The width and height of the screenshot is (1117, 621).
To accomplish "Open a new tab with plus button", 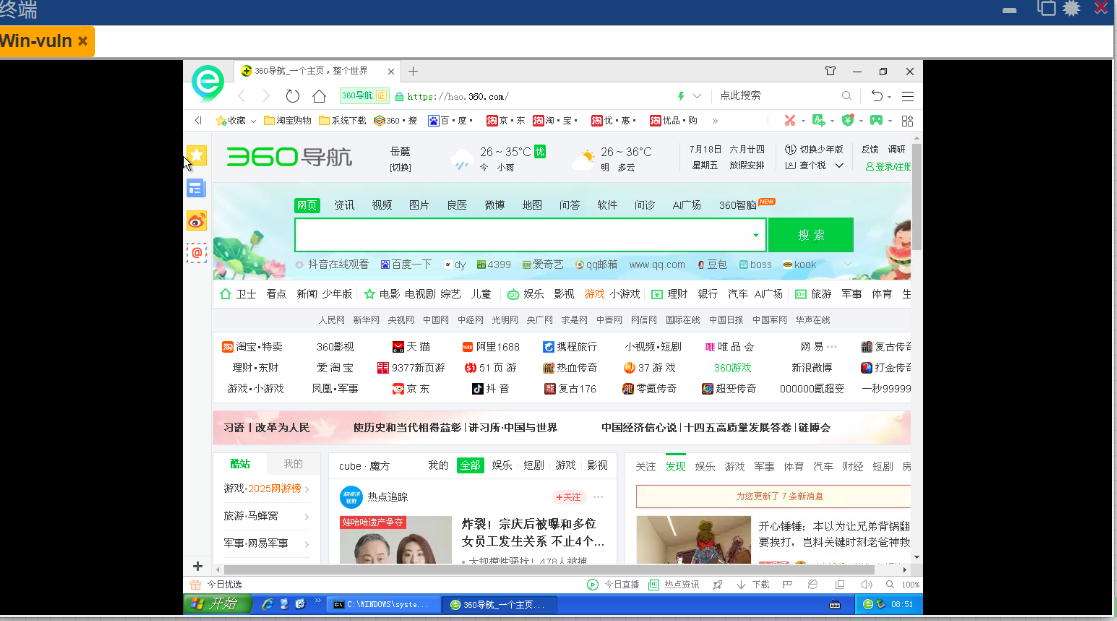I will [x=413, y=71].
